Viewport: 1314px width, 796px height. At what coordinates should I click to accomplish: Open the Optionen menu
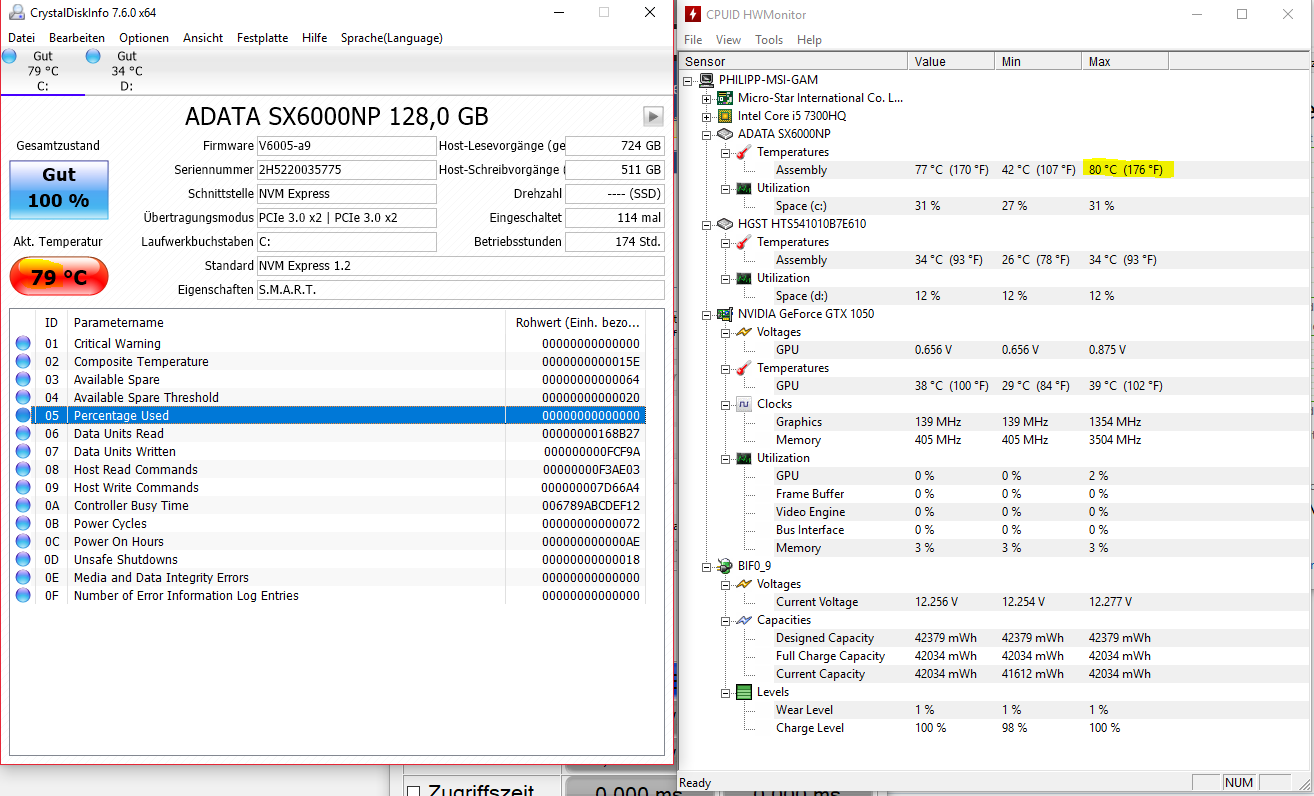tap(144, 38)
